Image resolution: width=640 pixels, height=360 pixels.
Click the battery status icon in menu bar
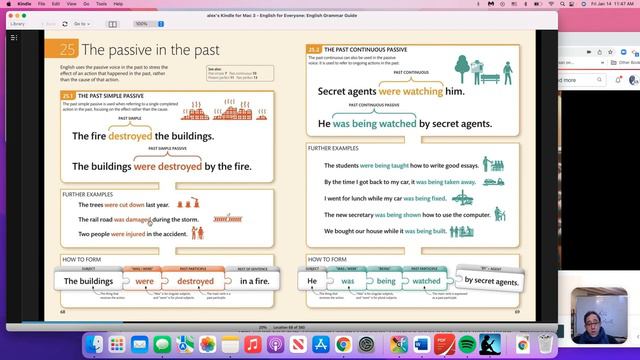[538, 4]
